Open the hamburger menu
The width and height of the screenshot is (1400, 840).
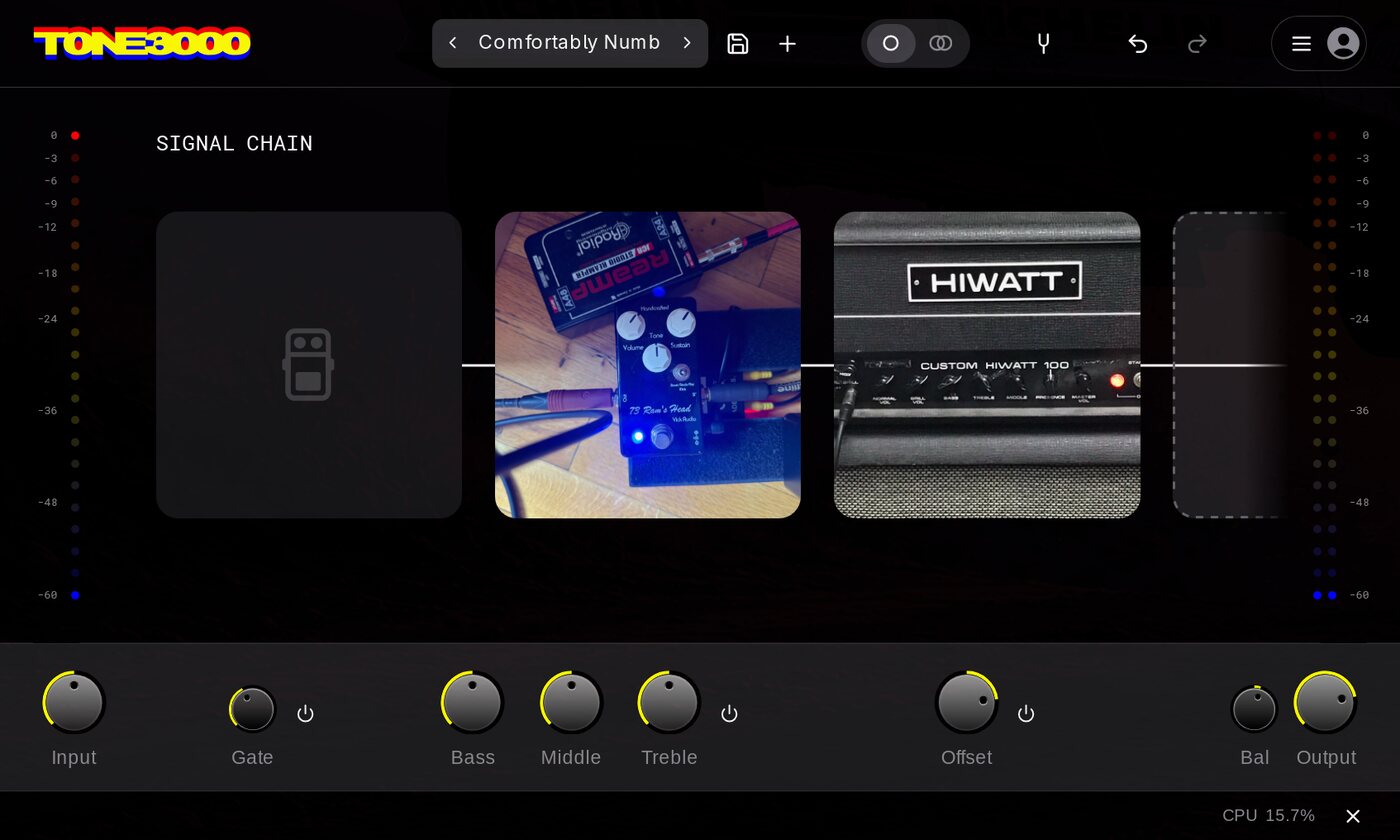pos(1301,43)
